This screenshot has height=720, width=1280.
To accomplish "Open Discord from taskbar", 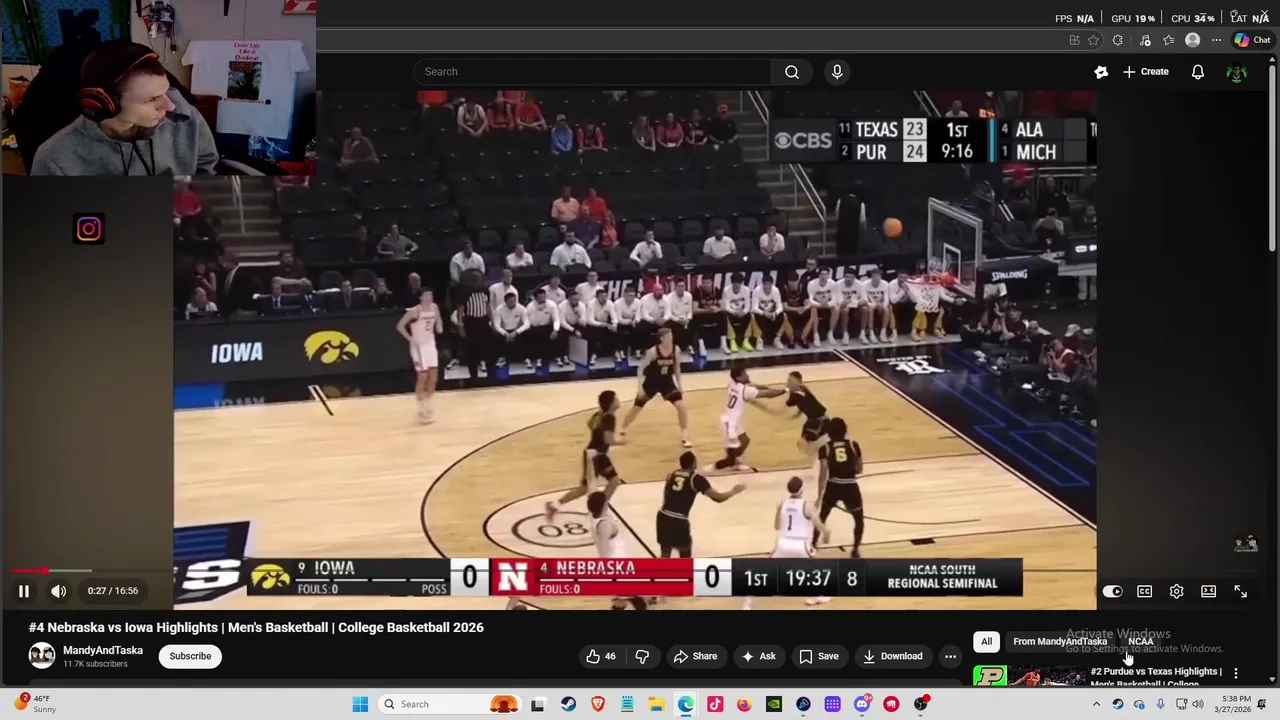I will tap(862, 704).
